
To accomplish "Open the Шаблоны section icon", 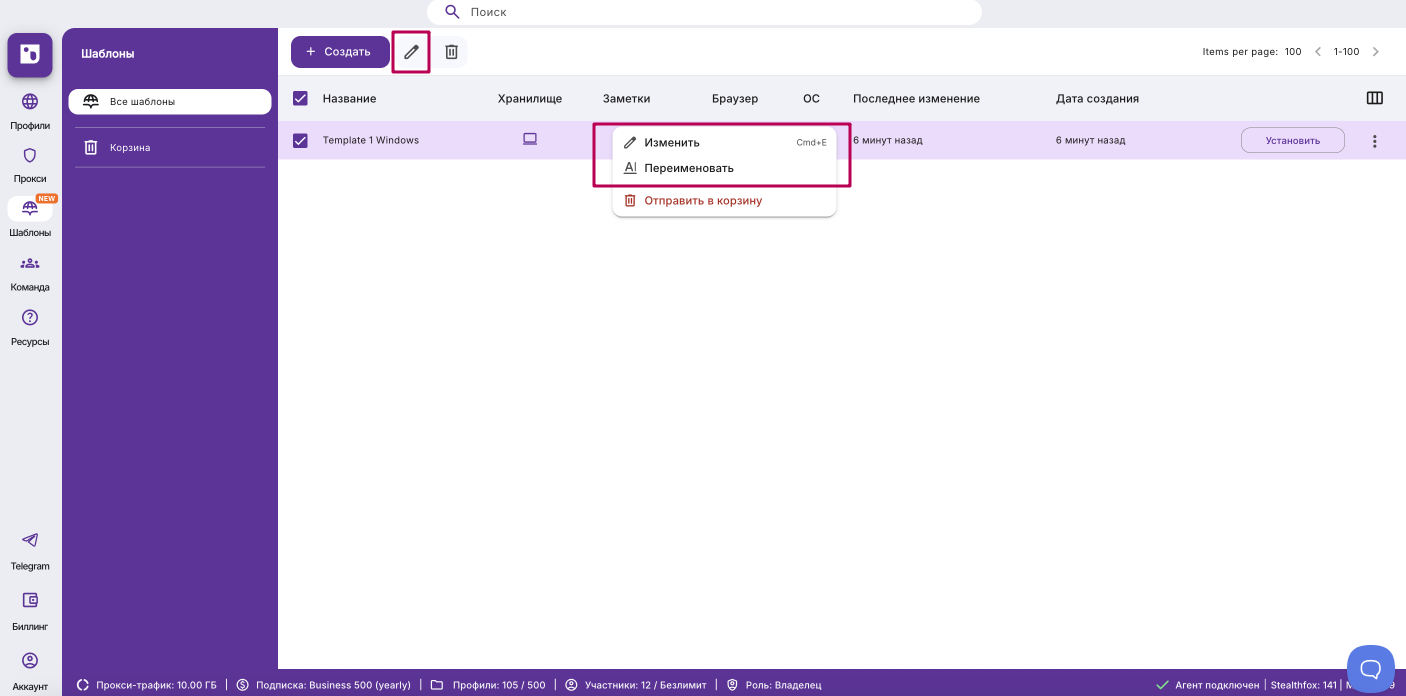I will [30, 208].
